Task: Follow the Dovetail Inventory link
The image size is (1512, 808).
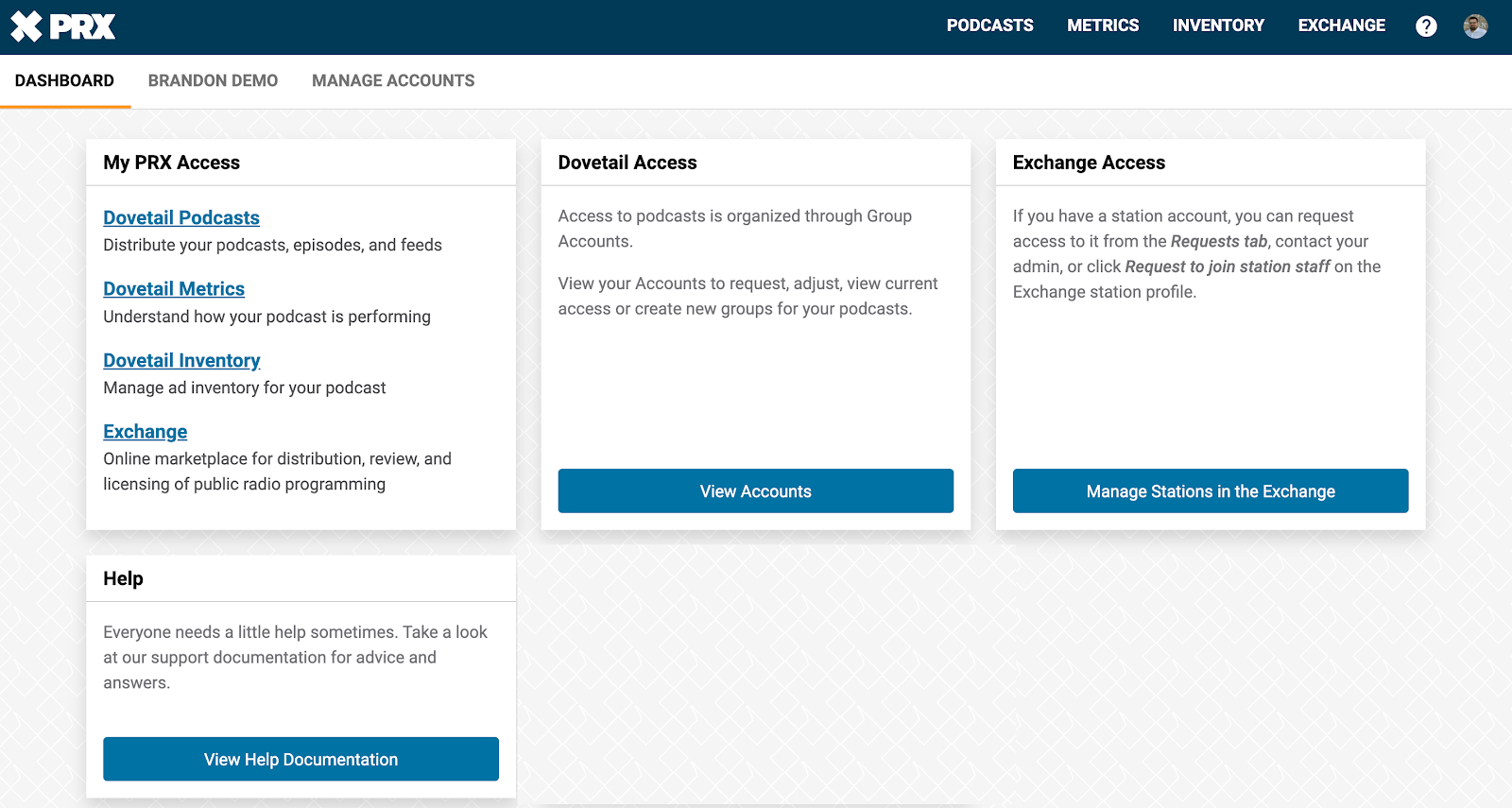Action: coord(181,360)
